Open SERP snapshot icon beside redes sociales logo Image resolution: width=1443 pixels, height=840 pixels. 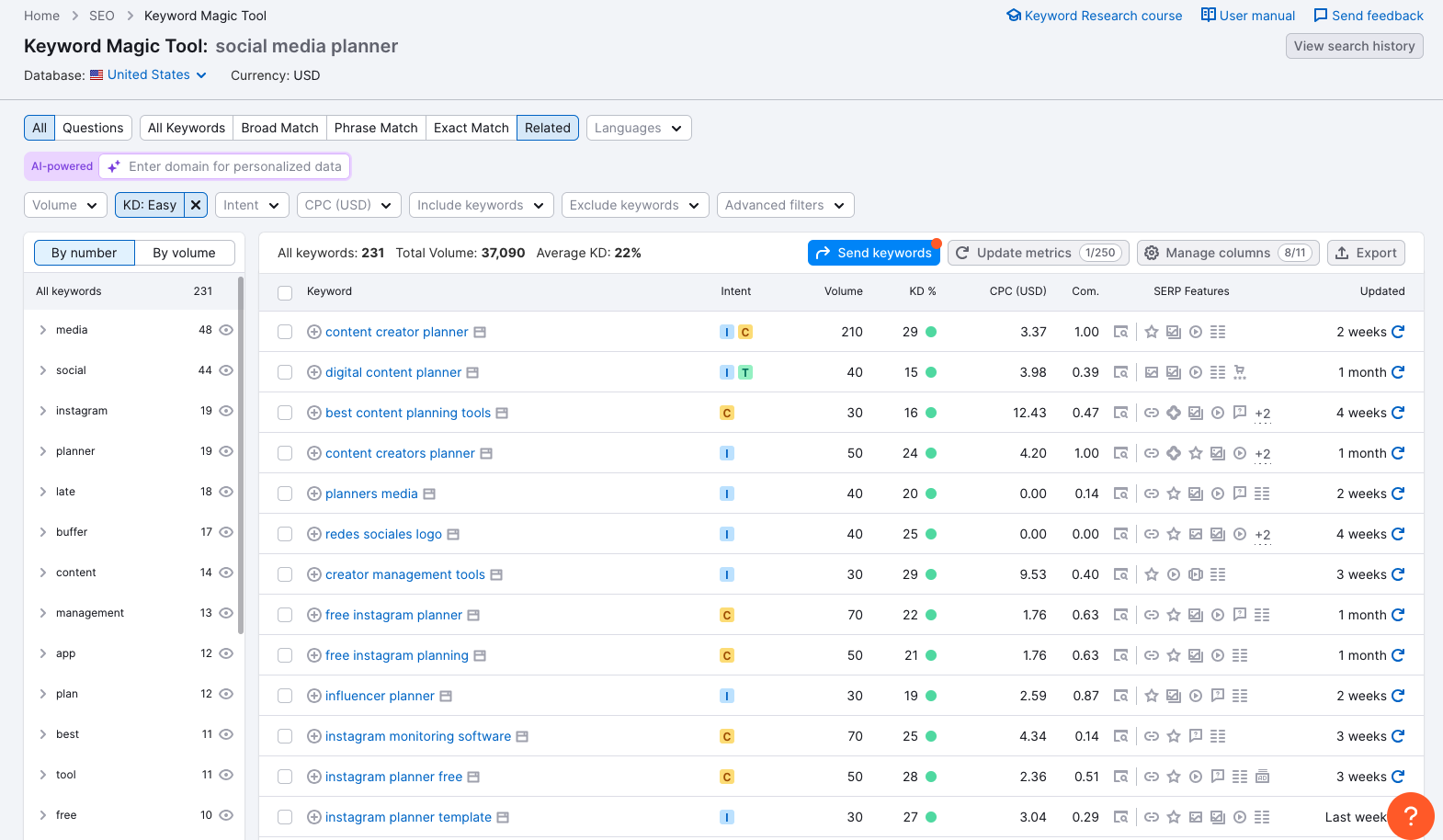click(x=453, y=534)
